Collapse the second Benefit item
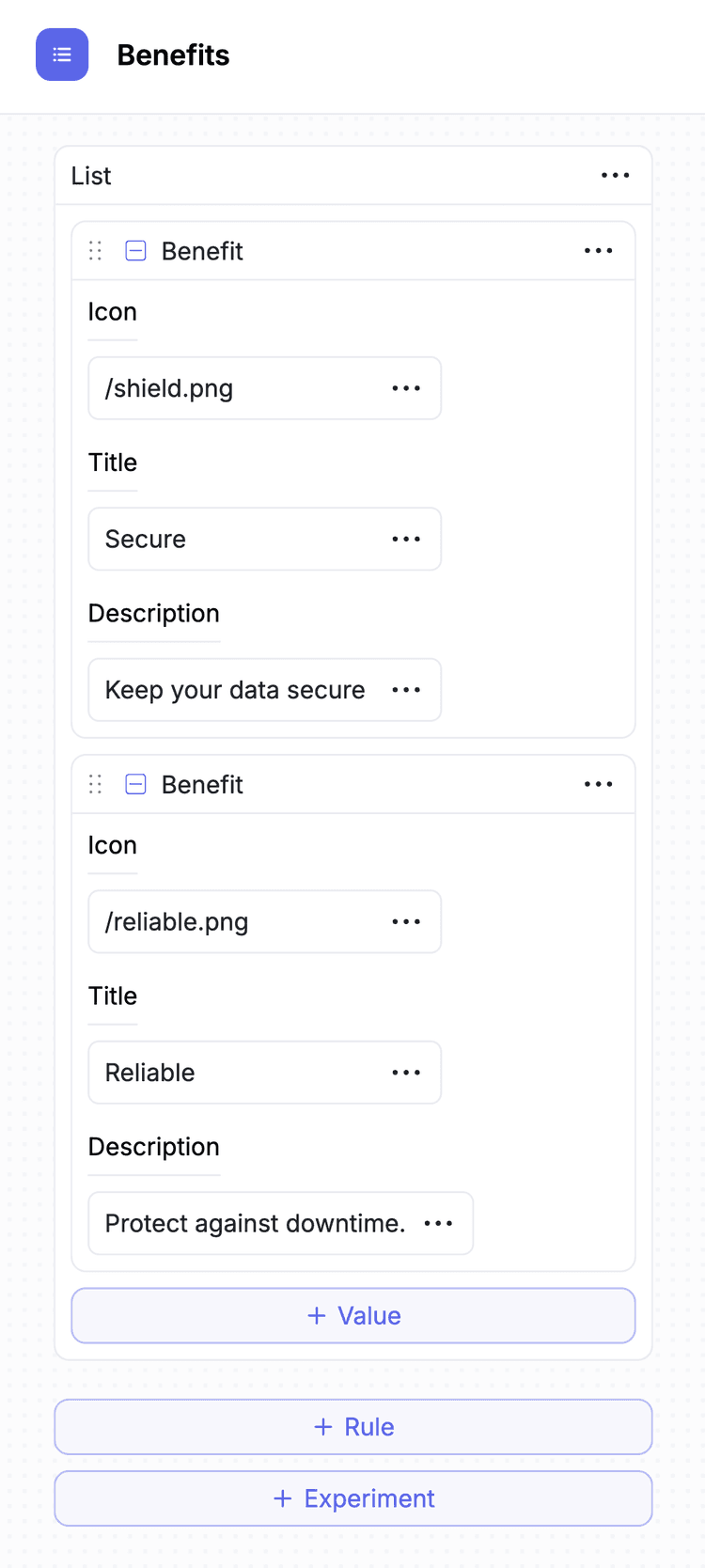Viewport: 705px width, 1568px height. (135, 784)
